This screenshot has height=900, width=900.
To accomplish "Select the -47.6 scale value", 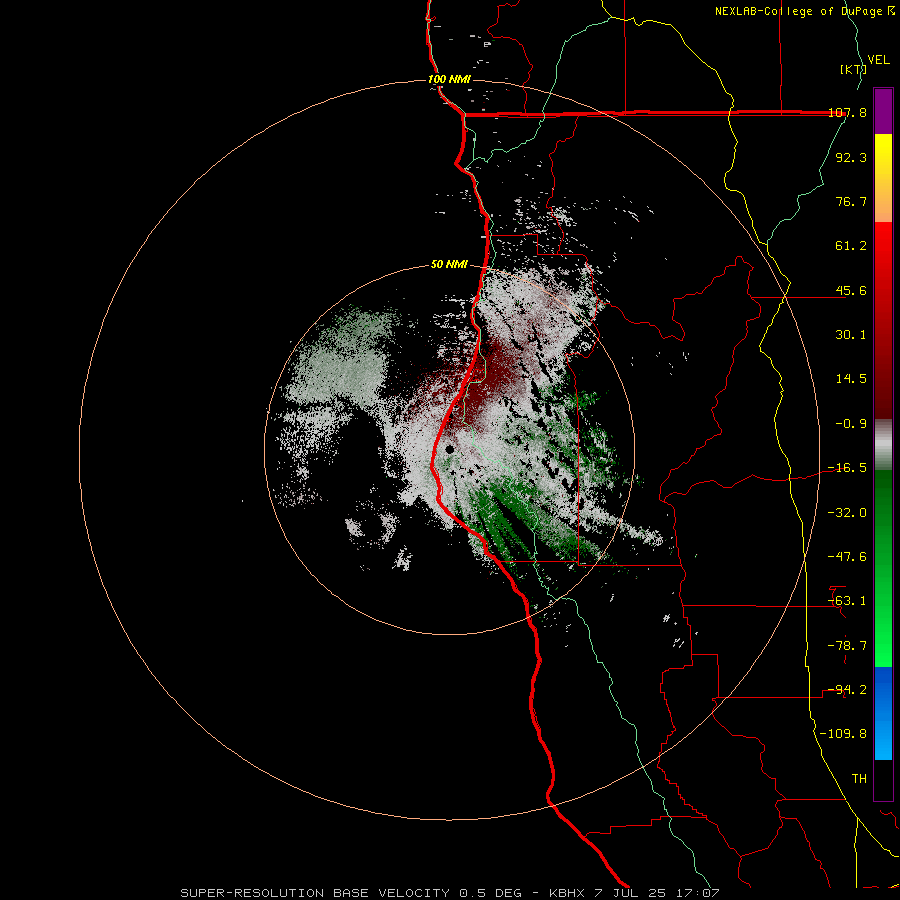I will tap(847, 557).
